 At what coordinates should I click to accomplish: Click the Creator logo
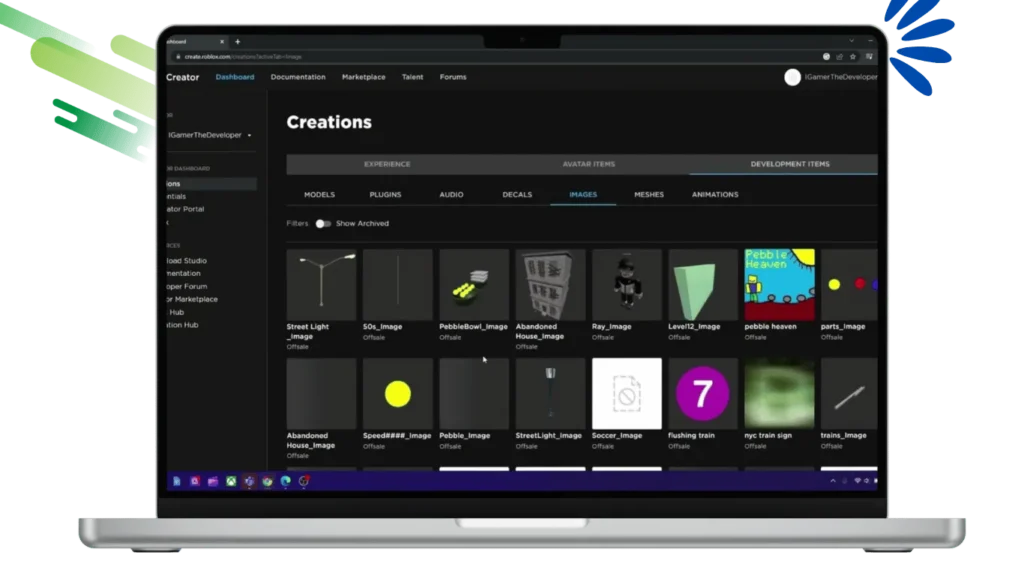coord(182,77)
